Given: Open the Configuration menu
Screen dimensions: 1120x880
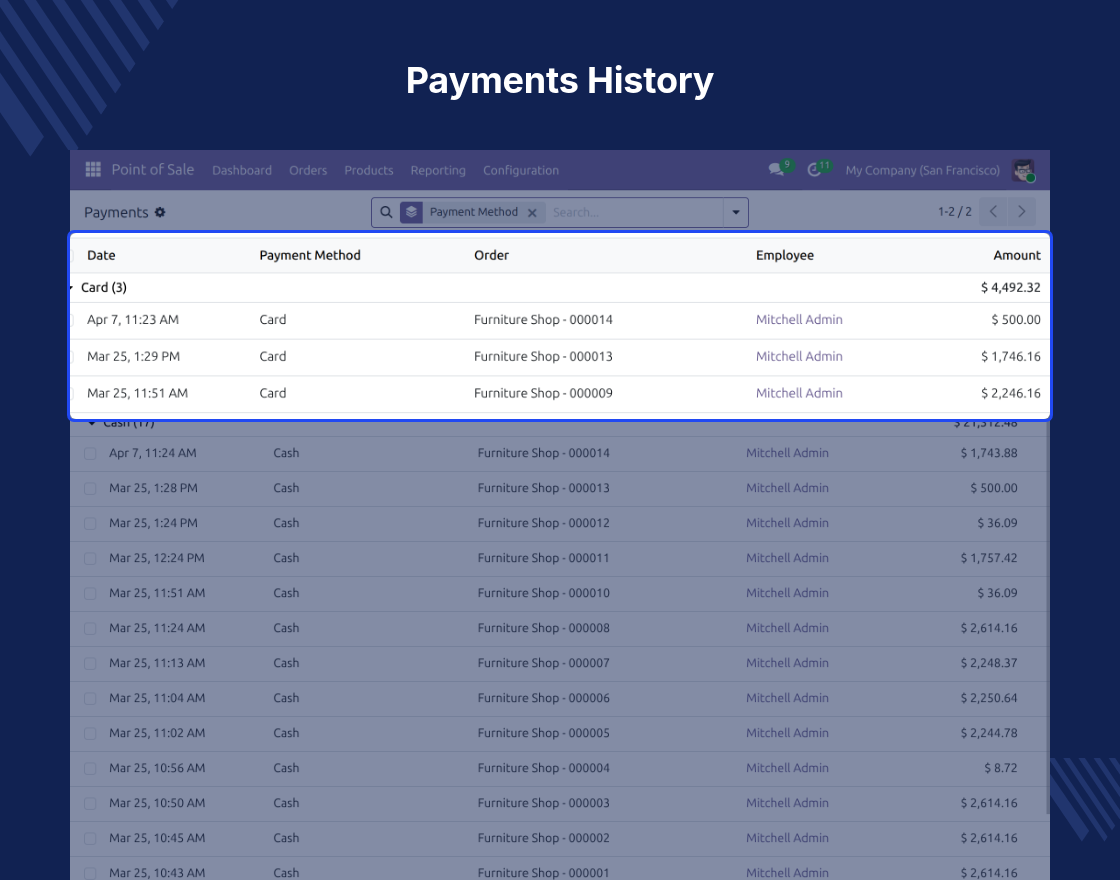Looking at the screenshot, I should (521, 170).
